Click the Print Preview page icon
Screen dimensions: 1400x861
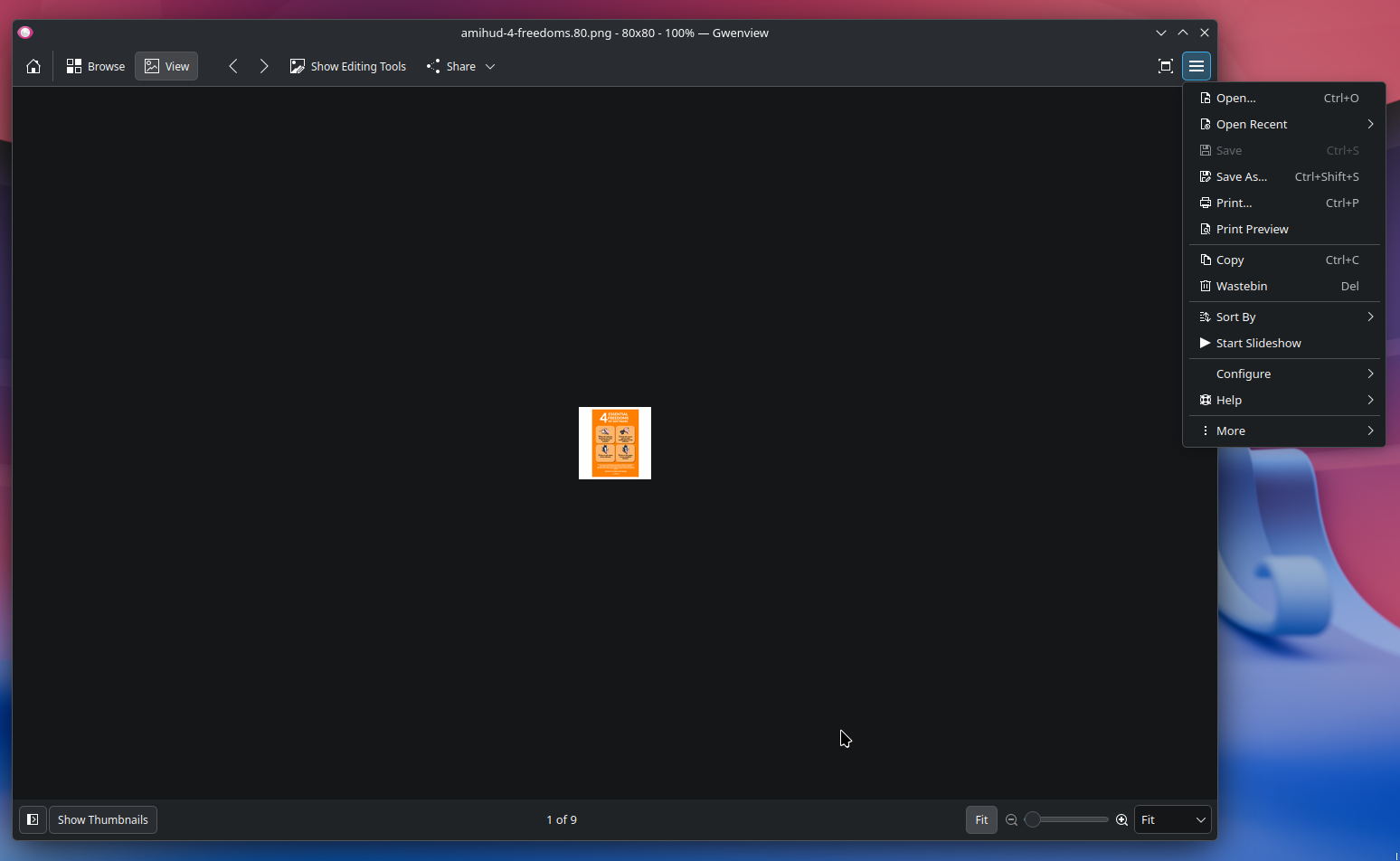tap(1206, 229)
